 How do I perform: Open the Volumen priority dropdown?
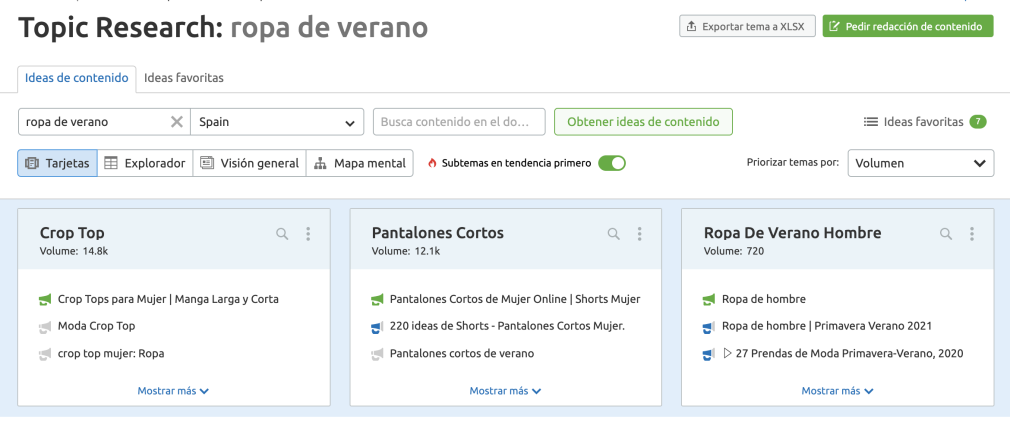920,163
